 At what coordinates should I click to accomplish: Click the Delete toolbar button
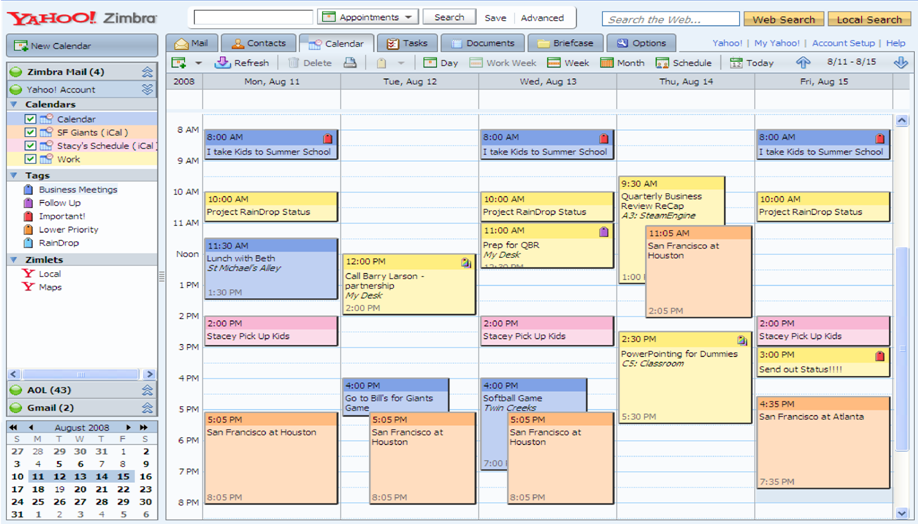coord(310,63)
